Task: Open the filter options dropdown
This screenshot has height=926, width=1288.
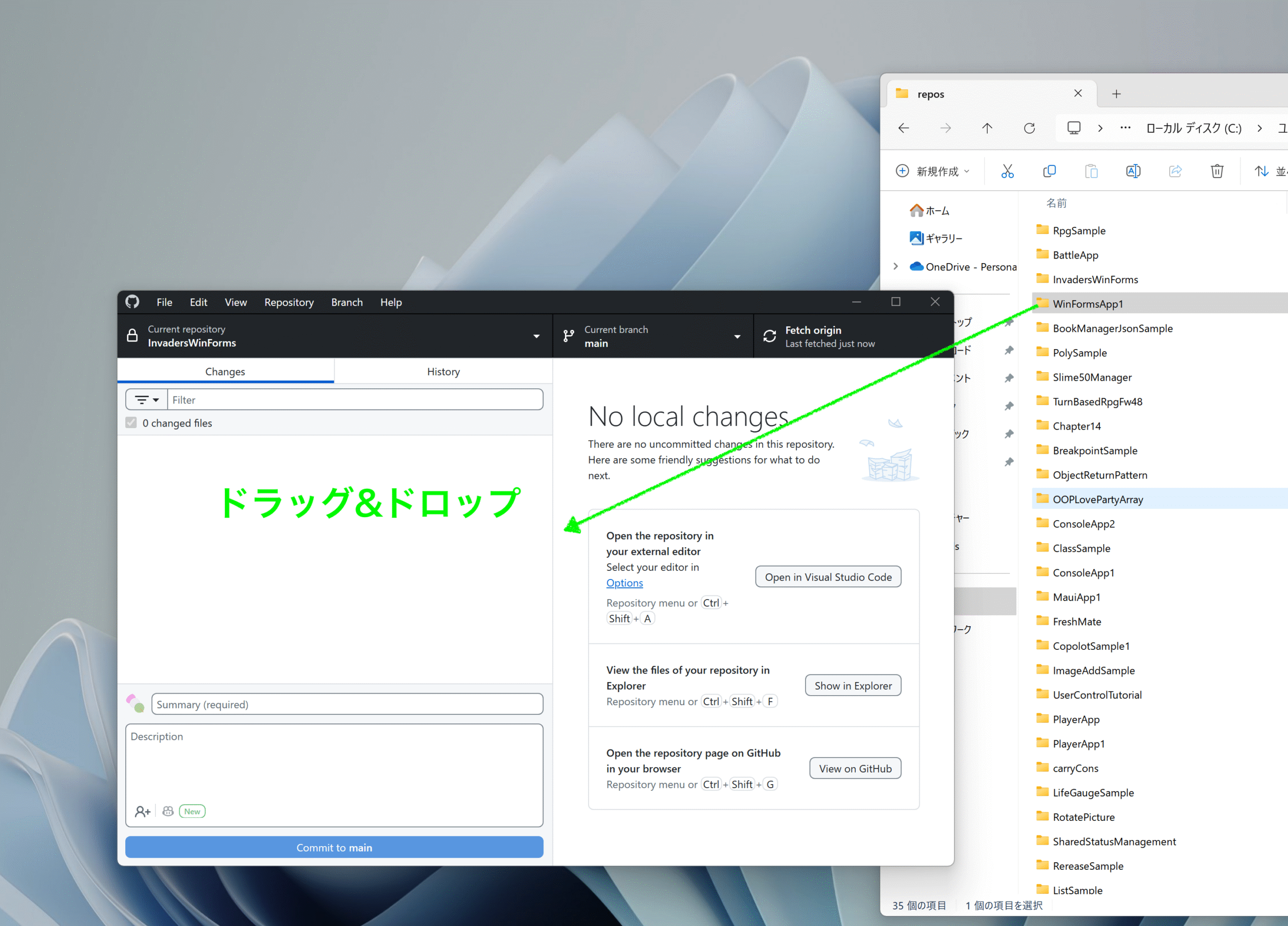Action: (146, 400)
